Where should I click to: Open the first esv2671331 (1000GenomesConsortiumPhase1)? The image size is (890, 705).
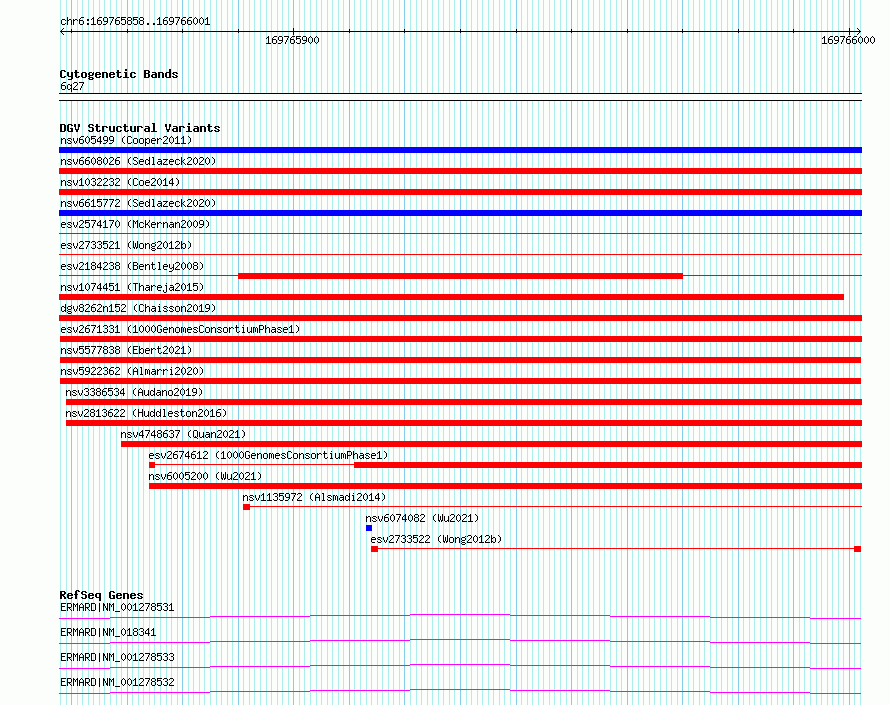180,329
